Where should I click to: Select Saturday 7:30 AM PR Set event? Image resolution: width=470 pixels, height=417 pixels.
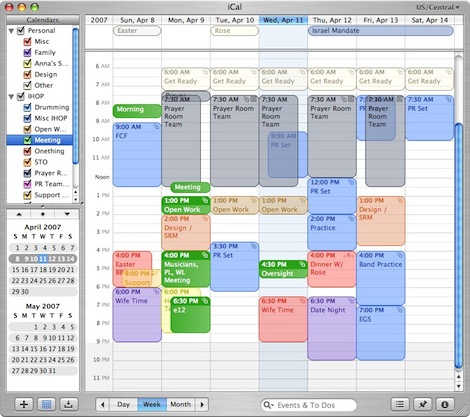(x=430, y=118)
